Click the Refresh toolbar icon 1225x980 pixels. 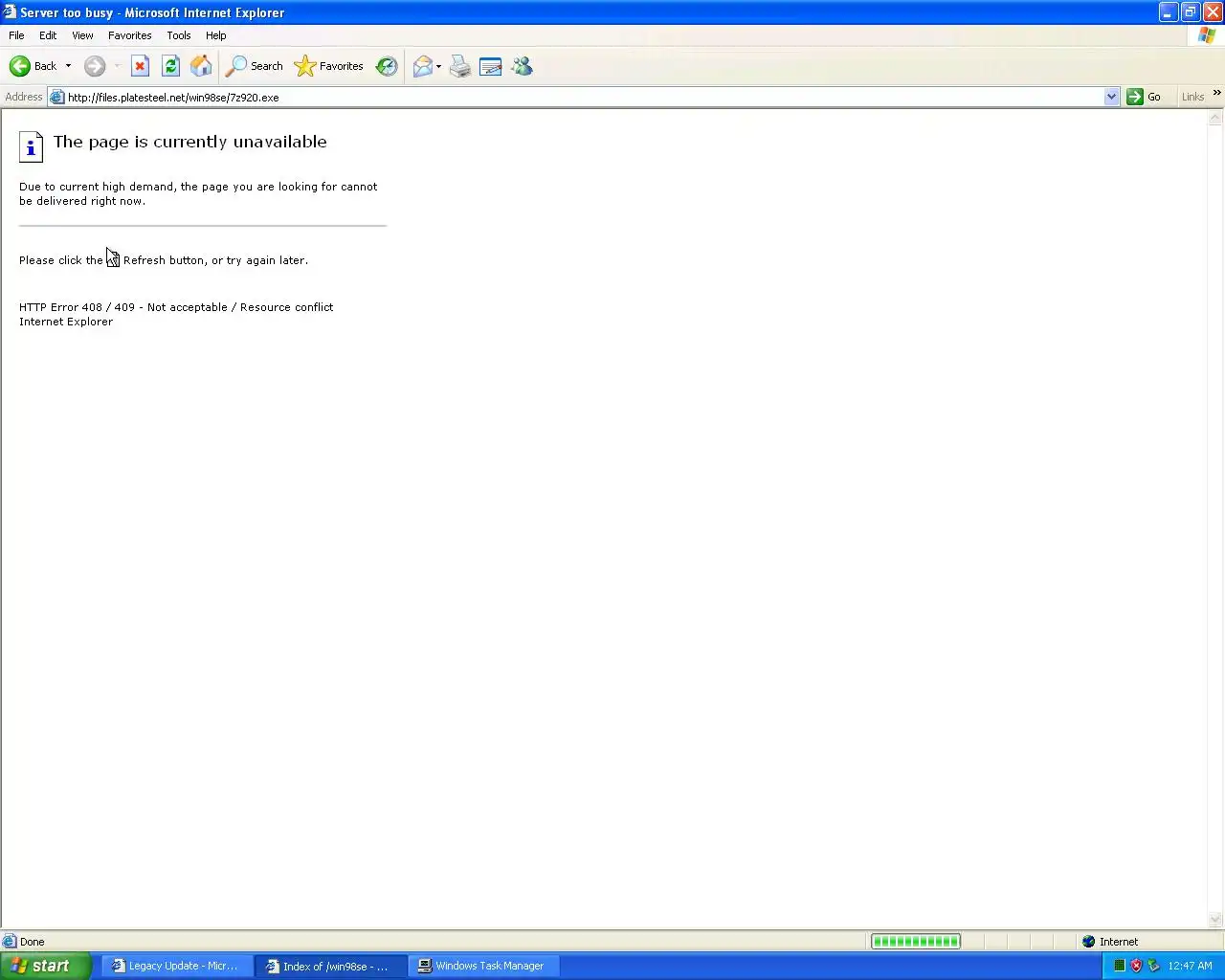coord(170,66)
